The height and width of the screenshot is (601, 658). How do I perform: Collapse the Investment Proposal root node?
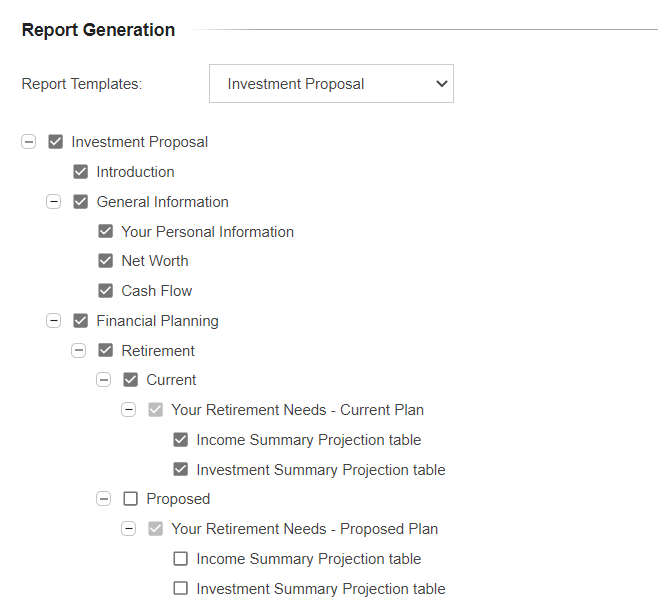pos(29,142)
